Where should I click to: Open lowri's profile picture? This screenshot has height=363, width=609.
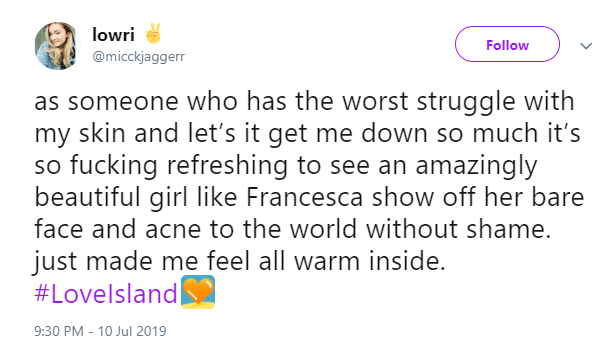[57, 46]
